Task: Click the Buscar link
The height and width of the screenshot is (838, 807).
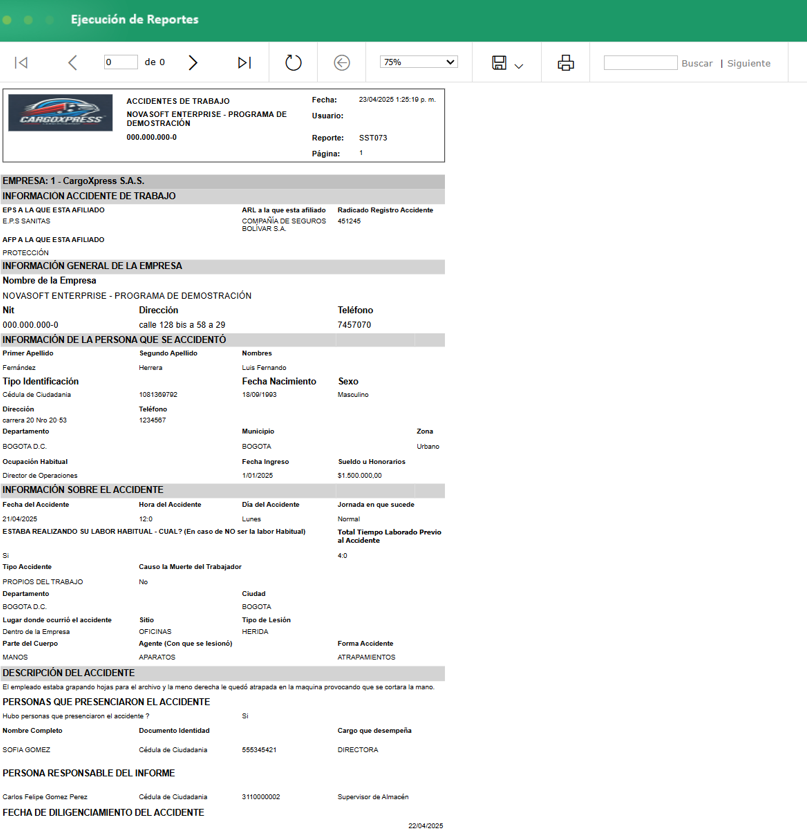Action: click(x=697, y=63)
